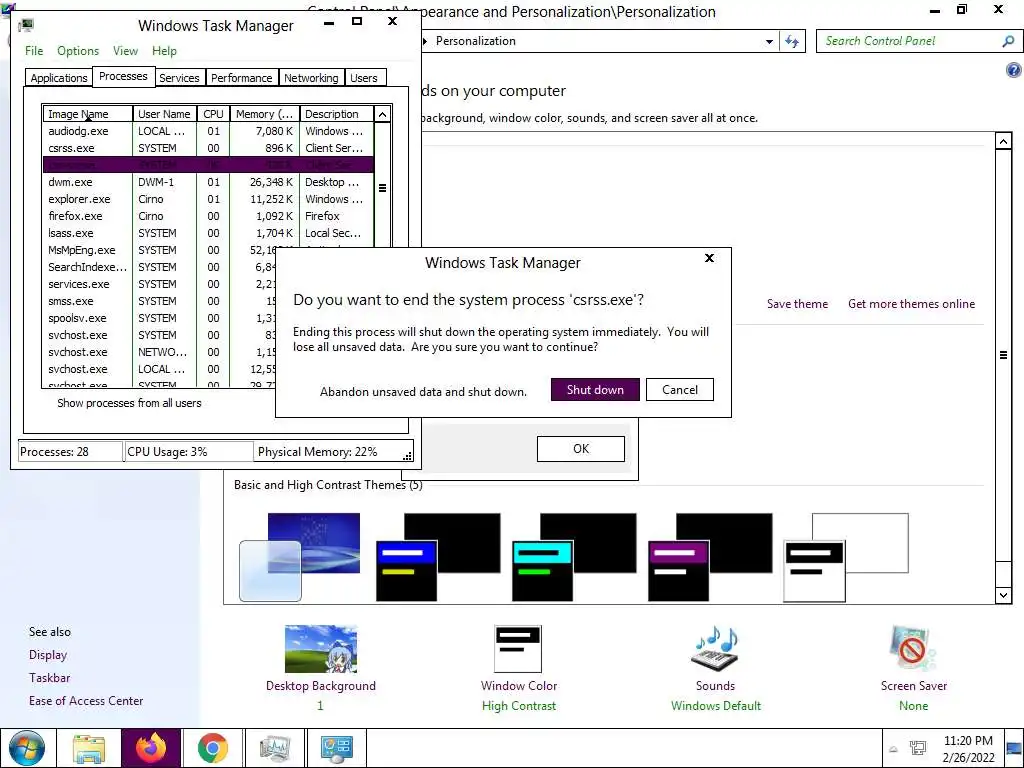Select the cyan-titled High Contrast theme
Viewport: 1024px width, 768px height.
click(574, 556)
